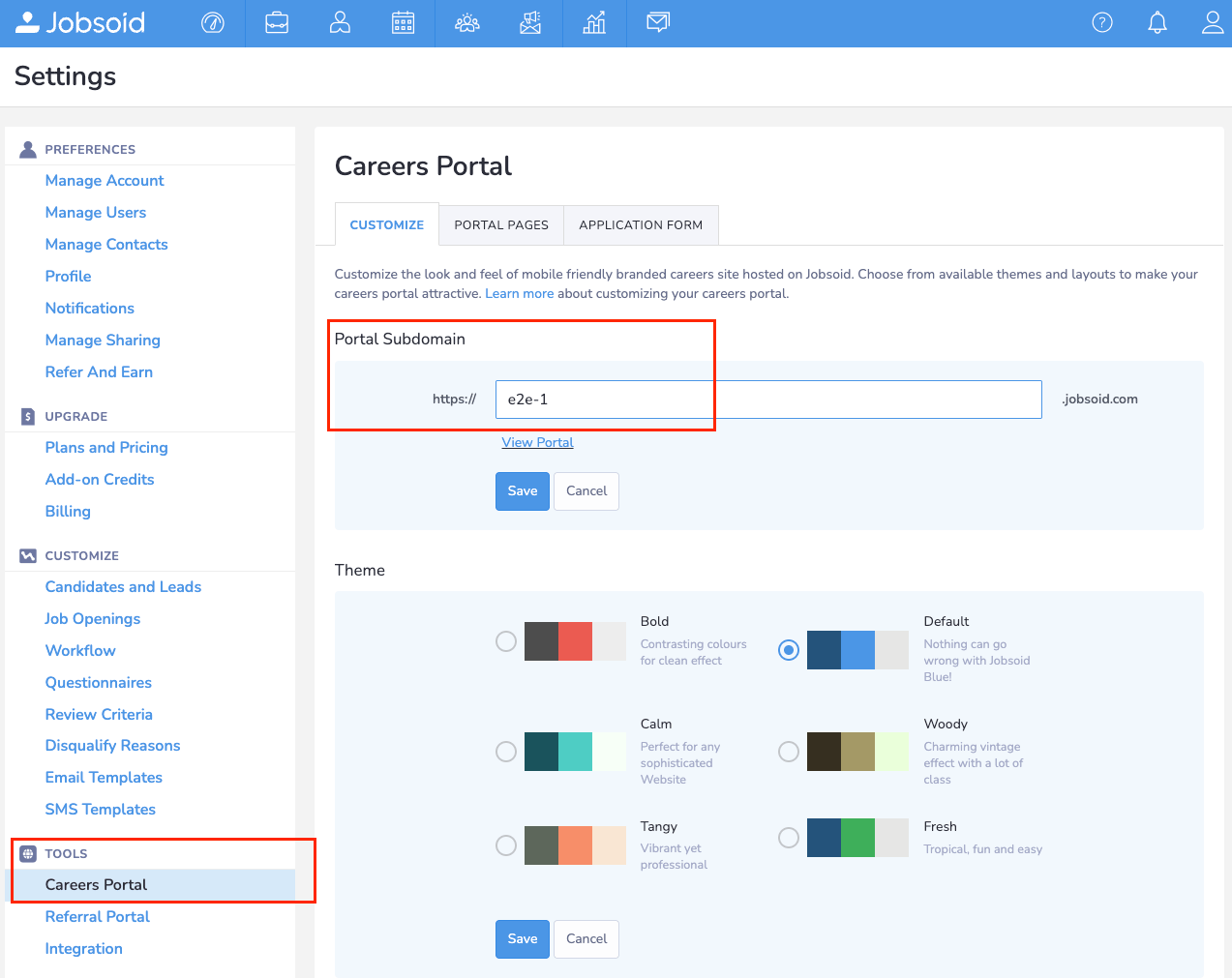1232x978 pixels.
Task: Open Disqualify Reasons settings
Action: tap(112, 745)
